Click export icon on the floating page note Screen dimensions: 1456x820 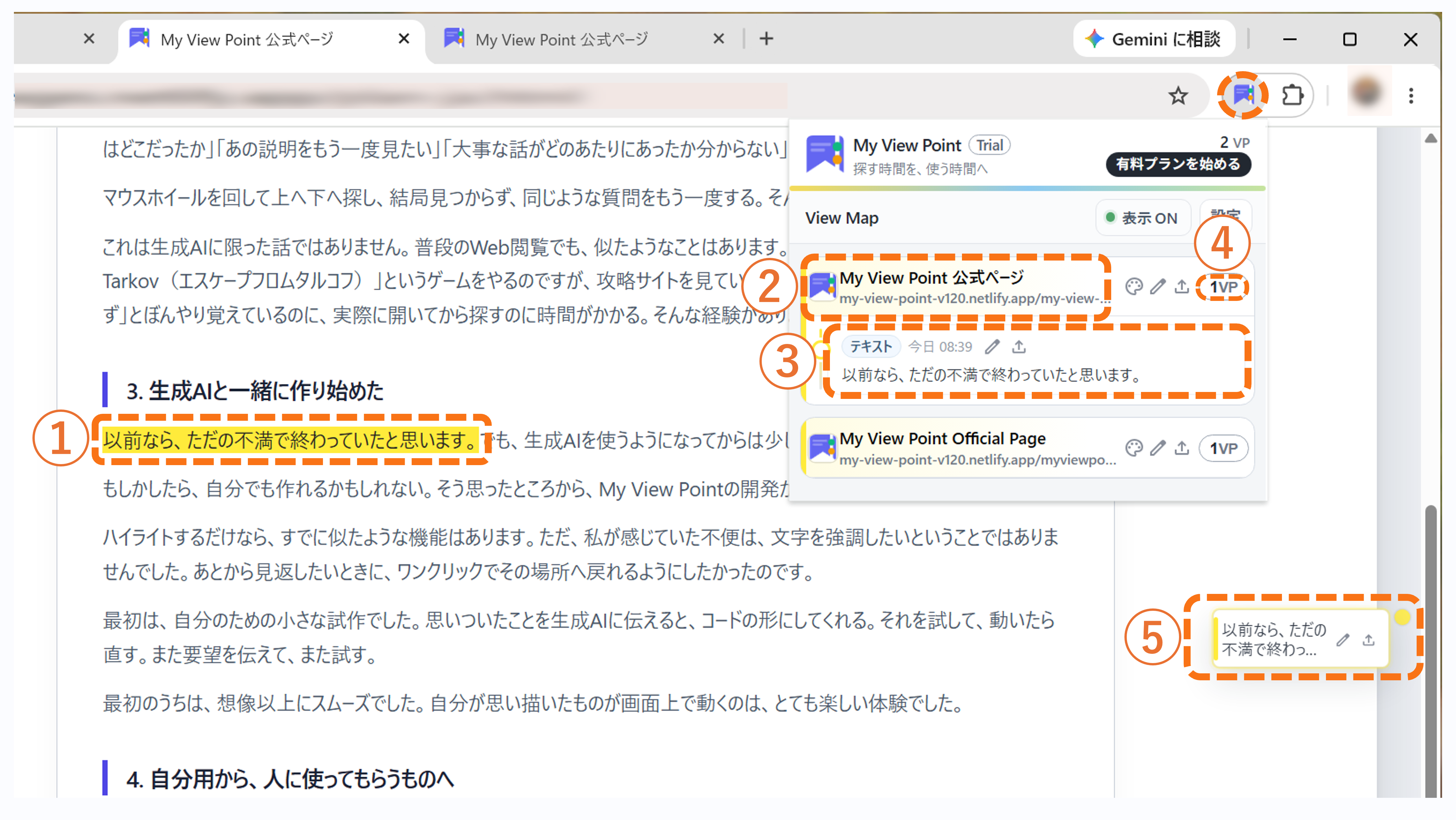pos(1368,640)
